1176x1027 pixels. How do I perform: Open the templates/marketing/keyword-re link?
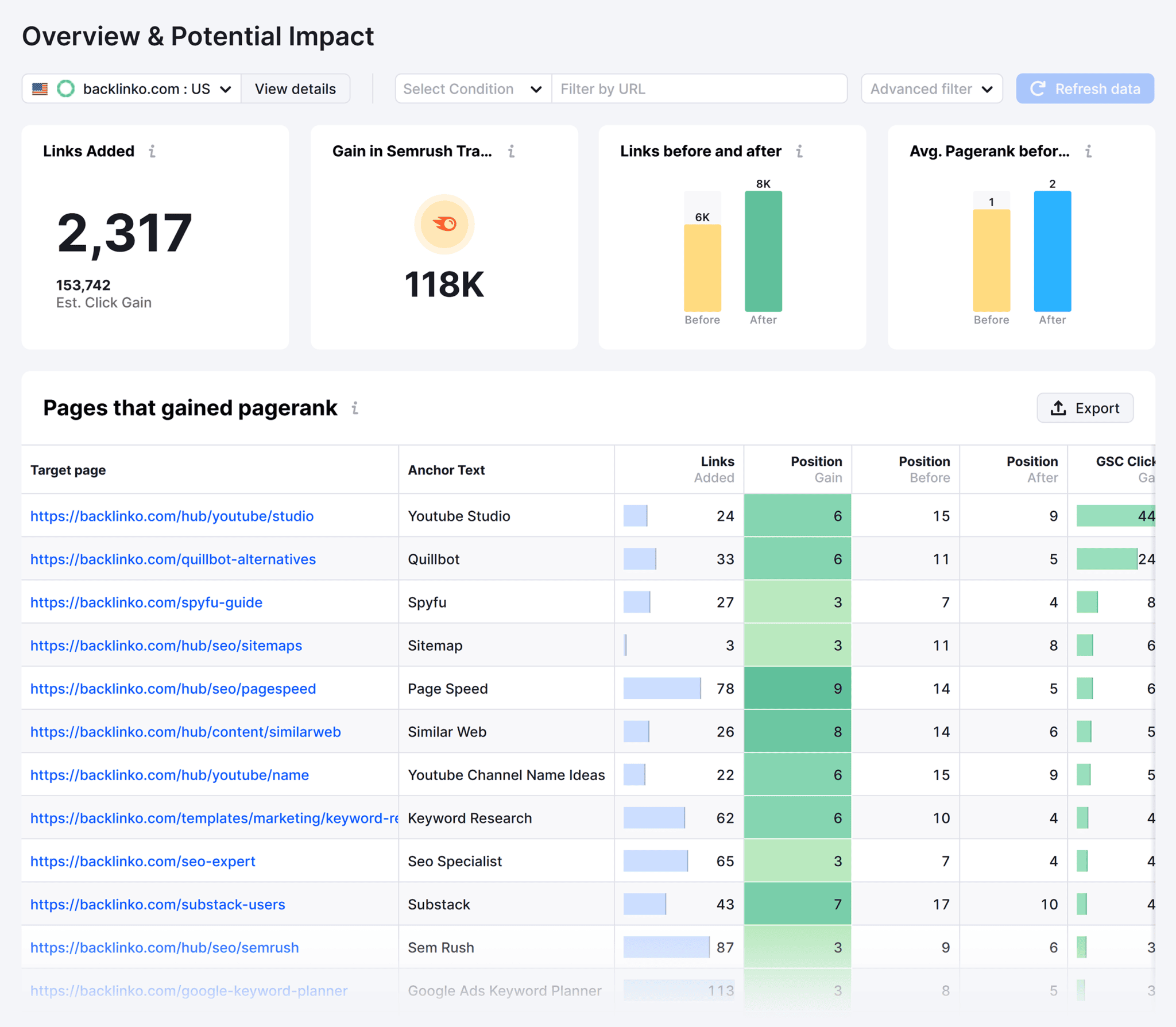click(x=214, y=818)
